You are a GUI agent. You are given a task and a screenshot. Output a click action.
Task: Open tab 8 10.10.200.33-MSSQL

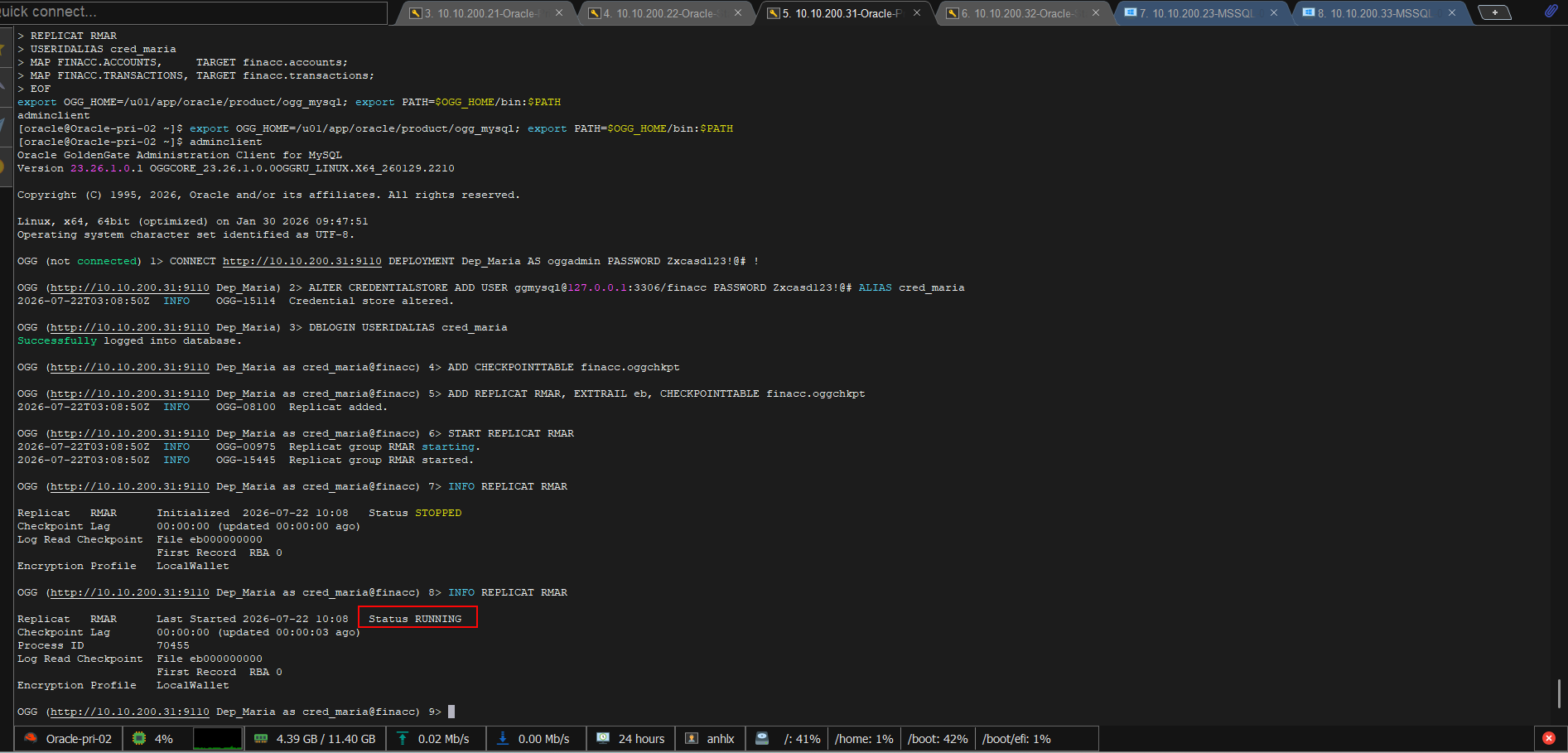[1379, 13]
